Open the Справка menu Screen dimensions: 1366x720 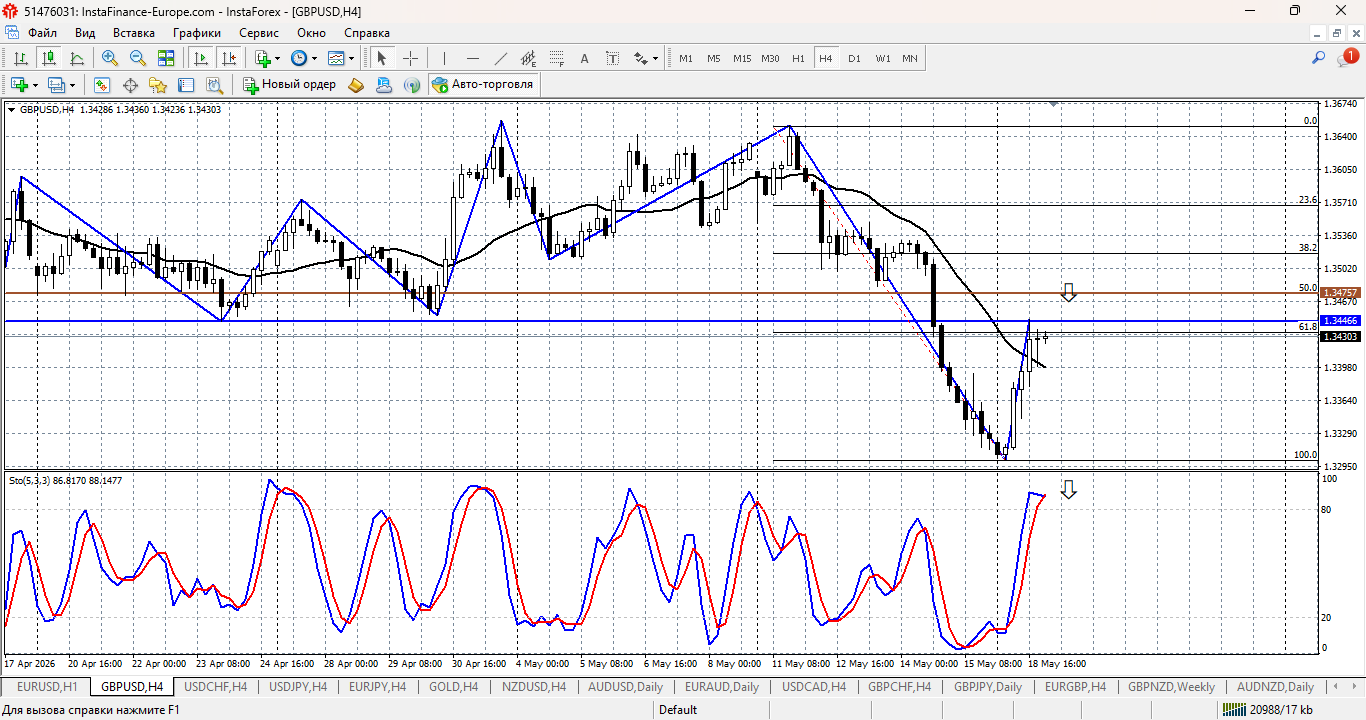367,33
